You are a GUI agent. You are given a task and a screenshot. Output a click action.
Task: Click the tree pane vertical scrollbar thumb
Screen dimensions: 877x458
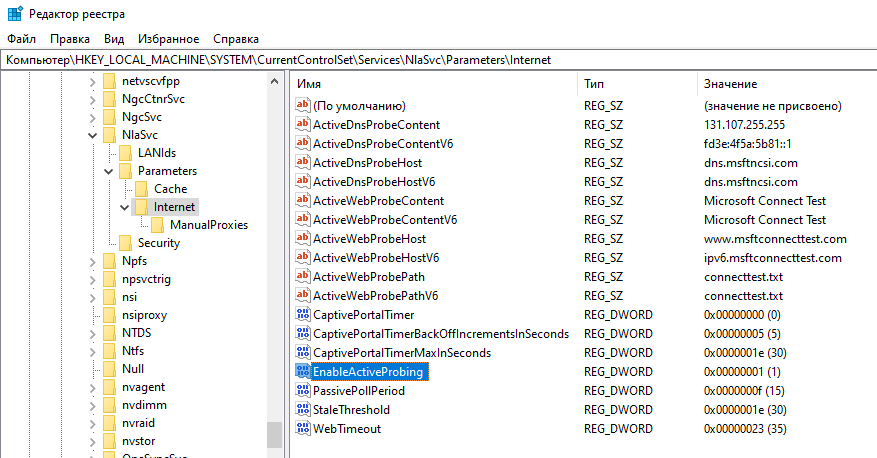tap(274, 434)
